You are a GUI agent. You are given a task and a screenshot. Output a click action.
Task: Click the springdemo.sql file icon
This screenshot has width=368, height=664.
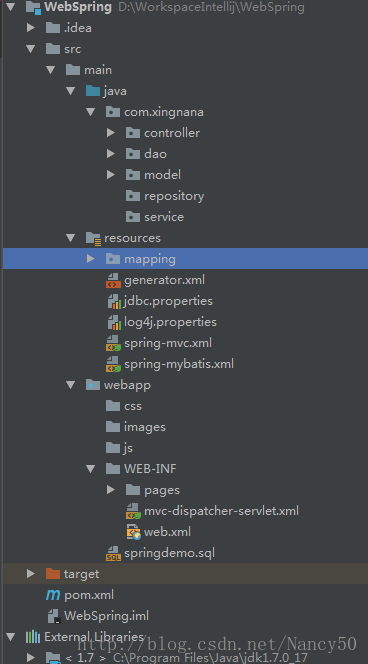click(113, 553)
